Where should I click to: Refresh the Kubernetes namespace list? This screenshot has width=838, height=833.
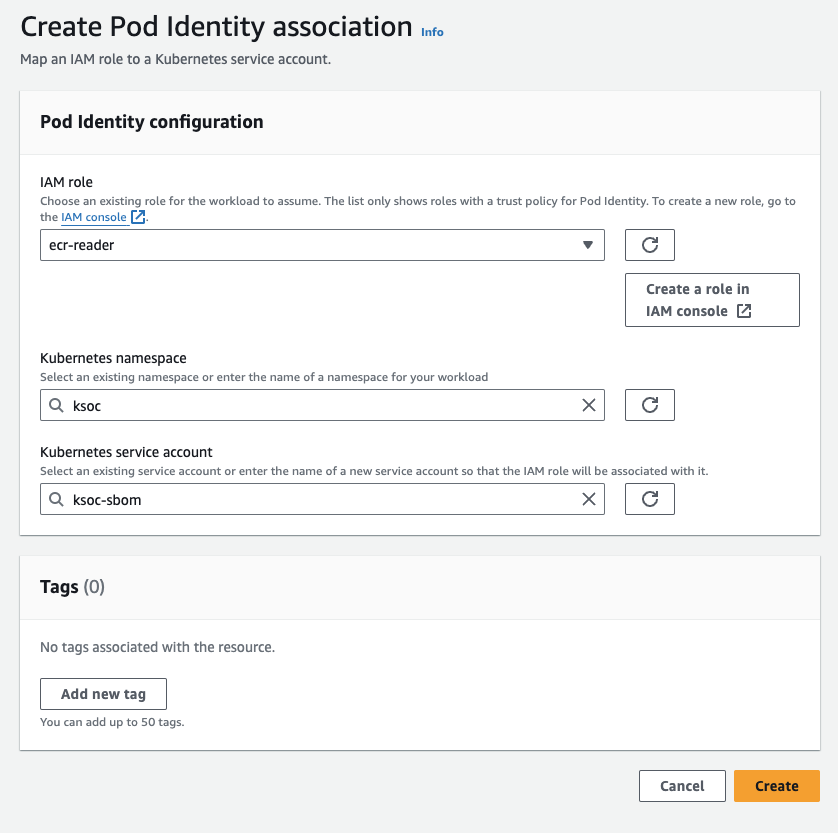click(649, 405)
